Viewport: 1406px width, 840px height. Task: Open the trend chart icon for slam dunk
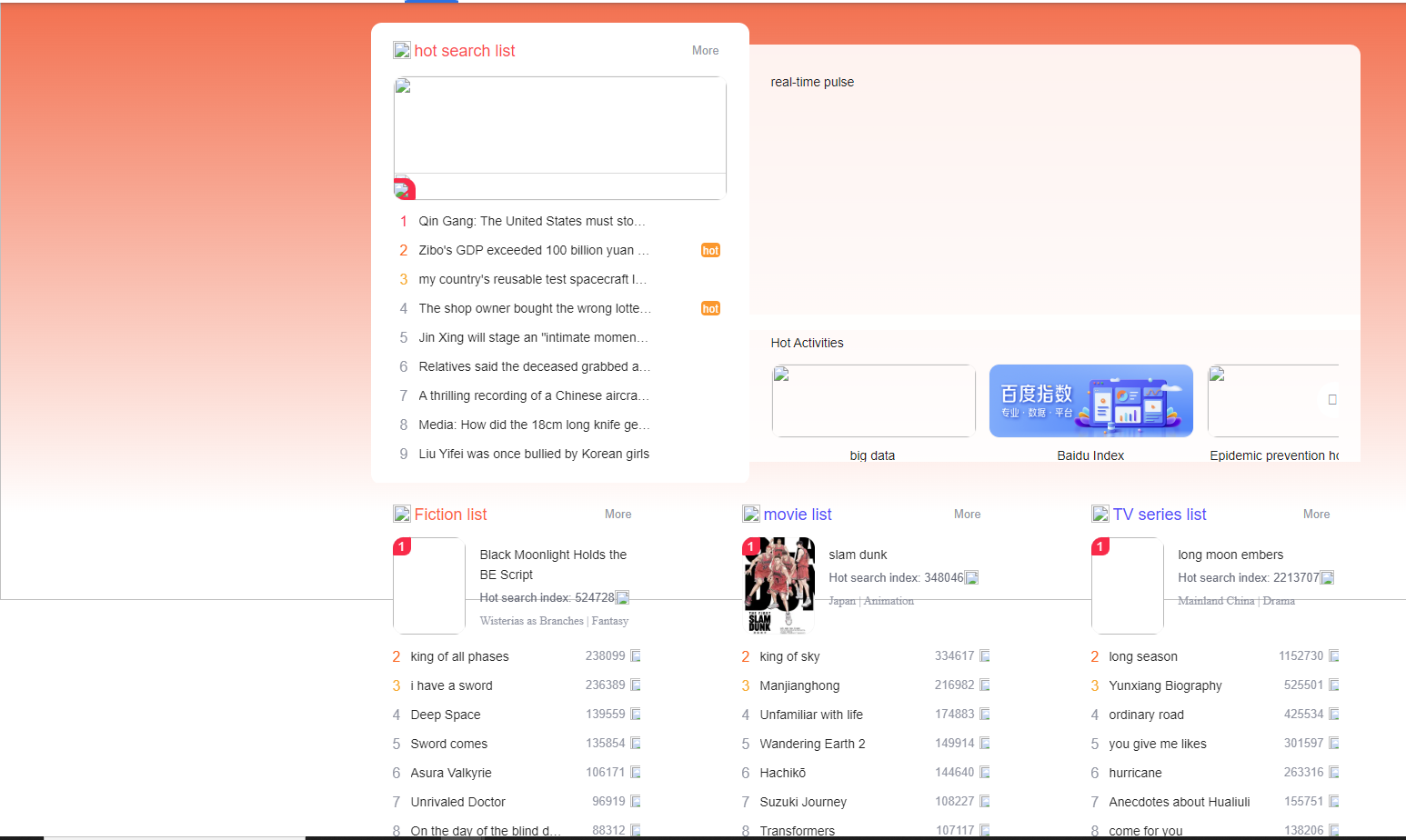(971, 577)
